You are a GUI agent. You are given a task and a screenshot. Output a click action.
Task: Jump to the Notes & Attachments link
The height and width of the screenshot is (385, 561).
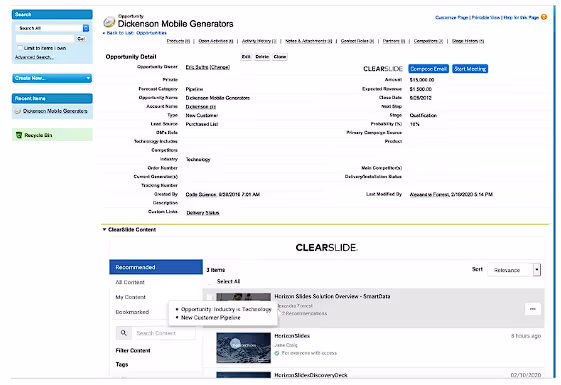[x=308, y=41]
